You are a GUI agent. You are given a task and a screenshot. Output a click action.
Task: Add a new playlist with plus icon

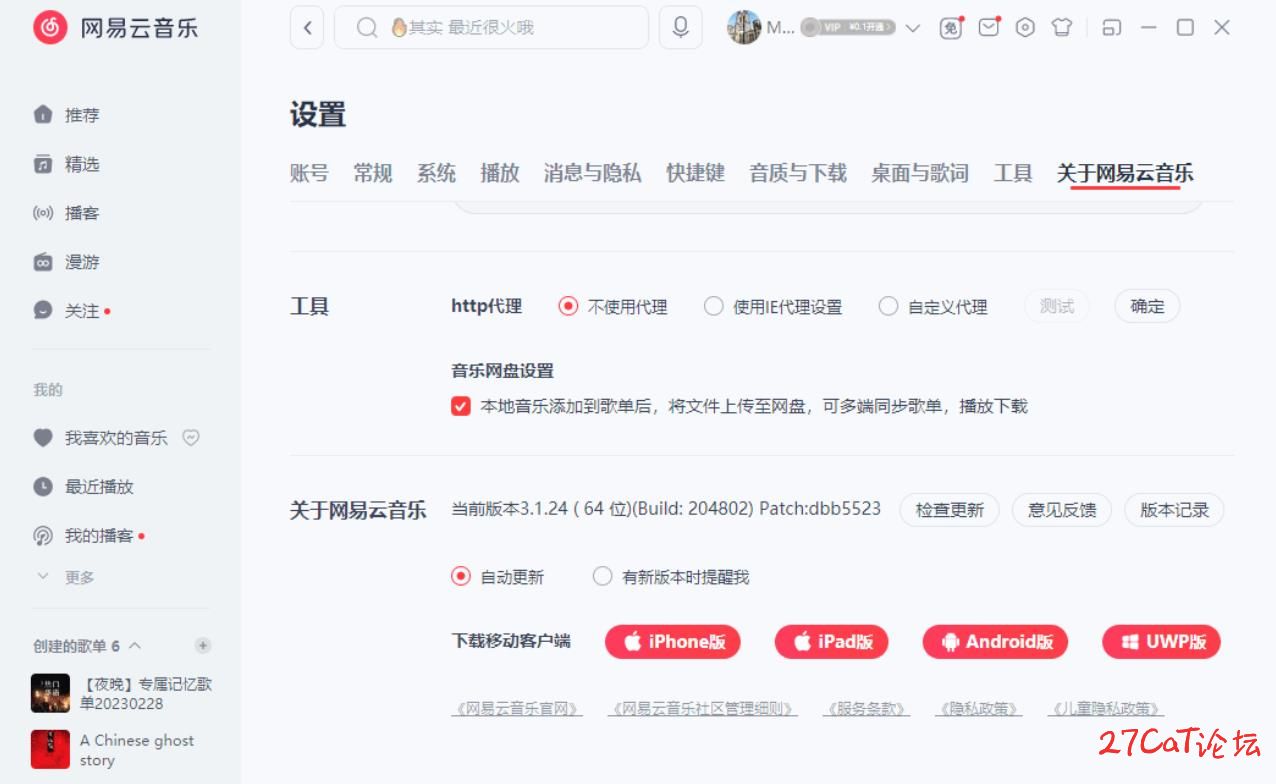pos(203,645)
